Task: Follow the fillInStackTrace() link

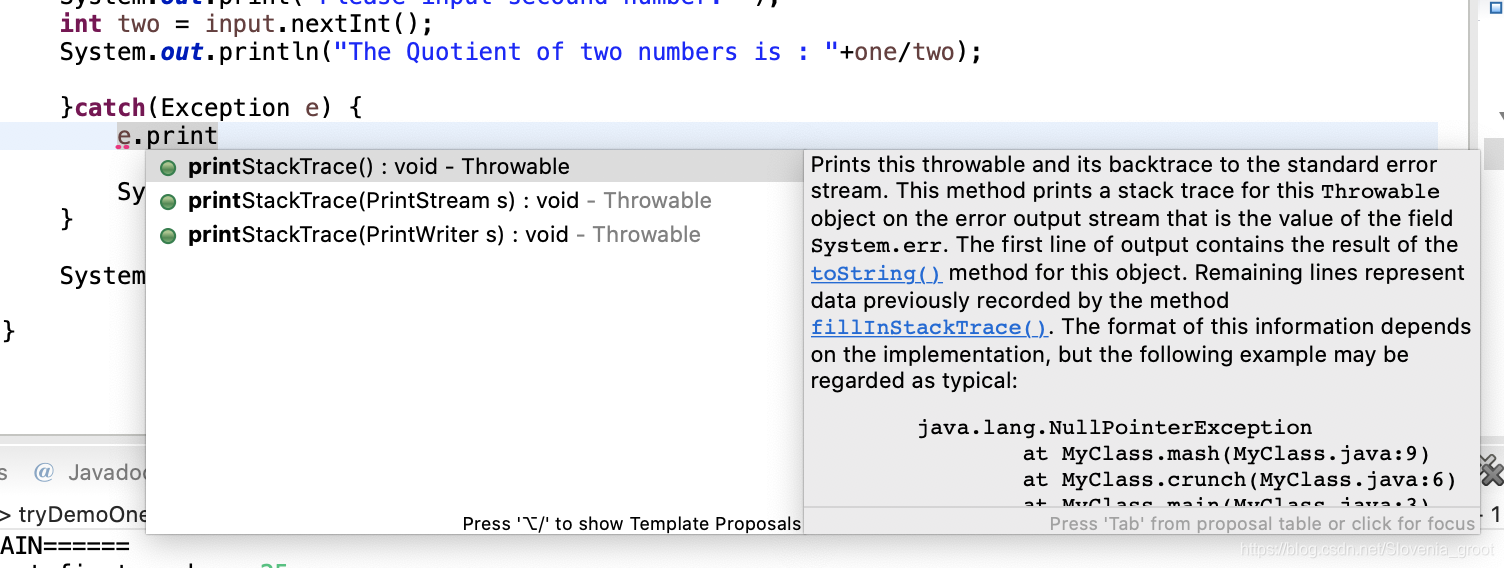Action: (x=929, y=327)
